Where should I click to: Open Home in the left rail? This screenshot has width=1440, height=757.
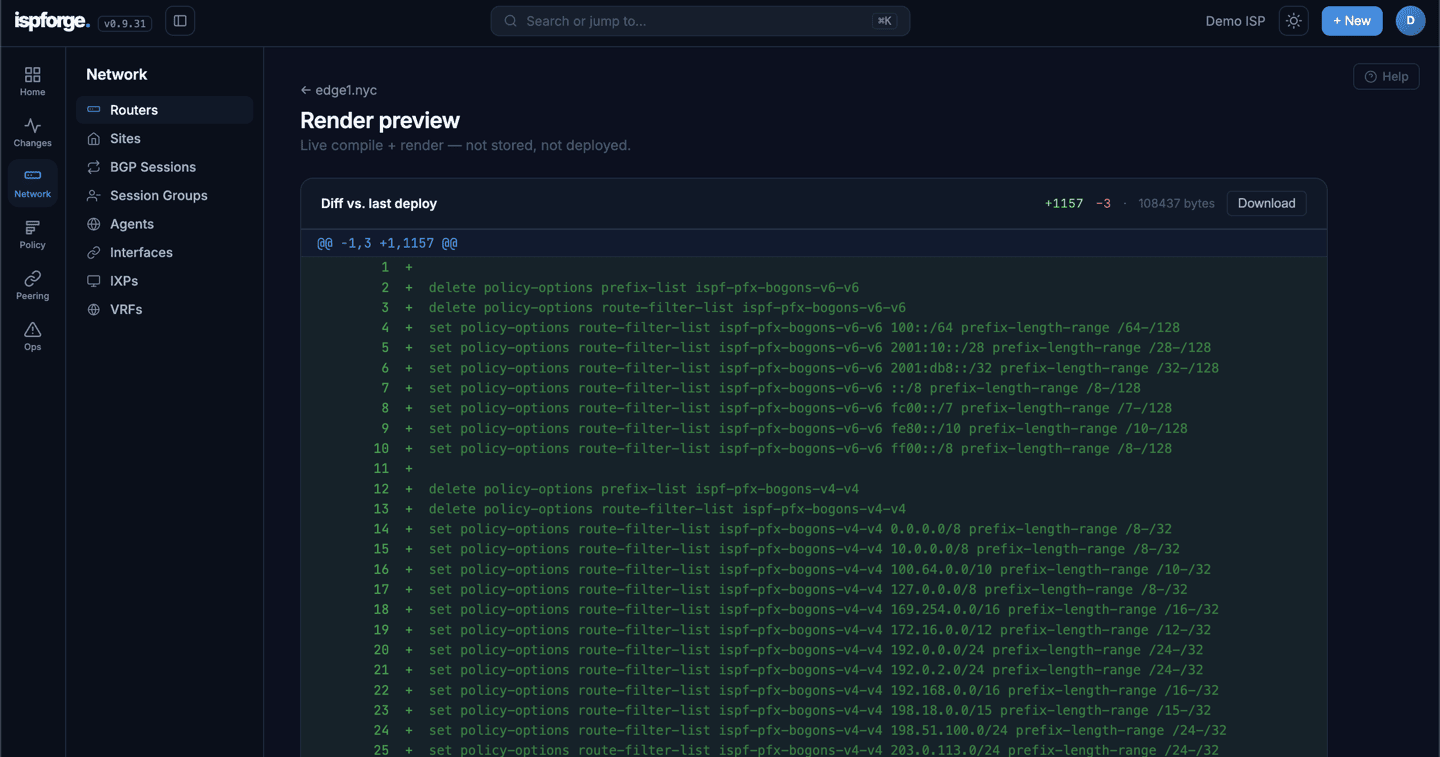[33, 82]
